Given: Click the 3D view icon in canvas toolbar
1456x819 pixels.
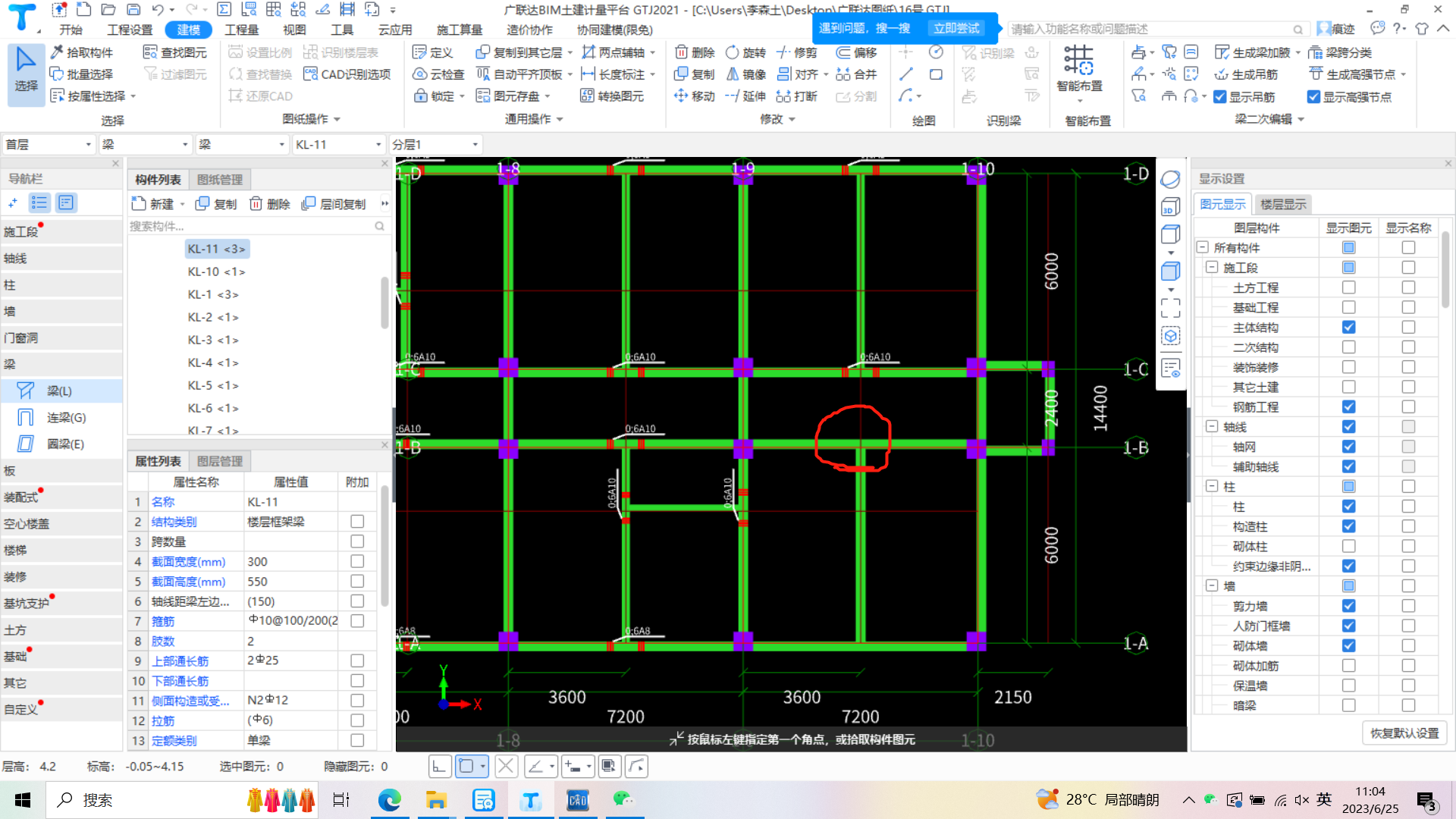Looking at the screenshot, I should point(1170,207).
